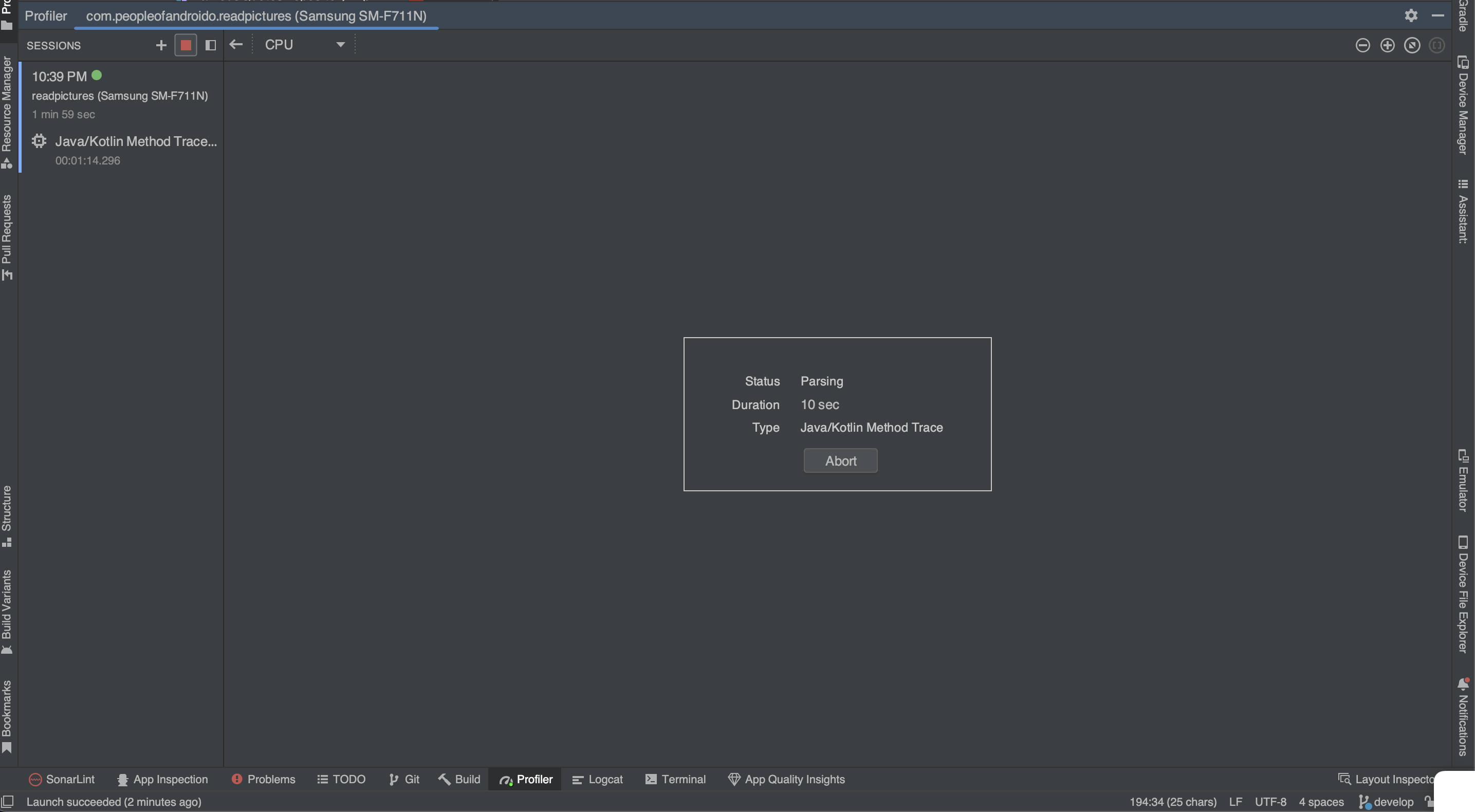
Task: Open the Notifications side panel
Action: pos(1463,716)
